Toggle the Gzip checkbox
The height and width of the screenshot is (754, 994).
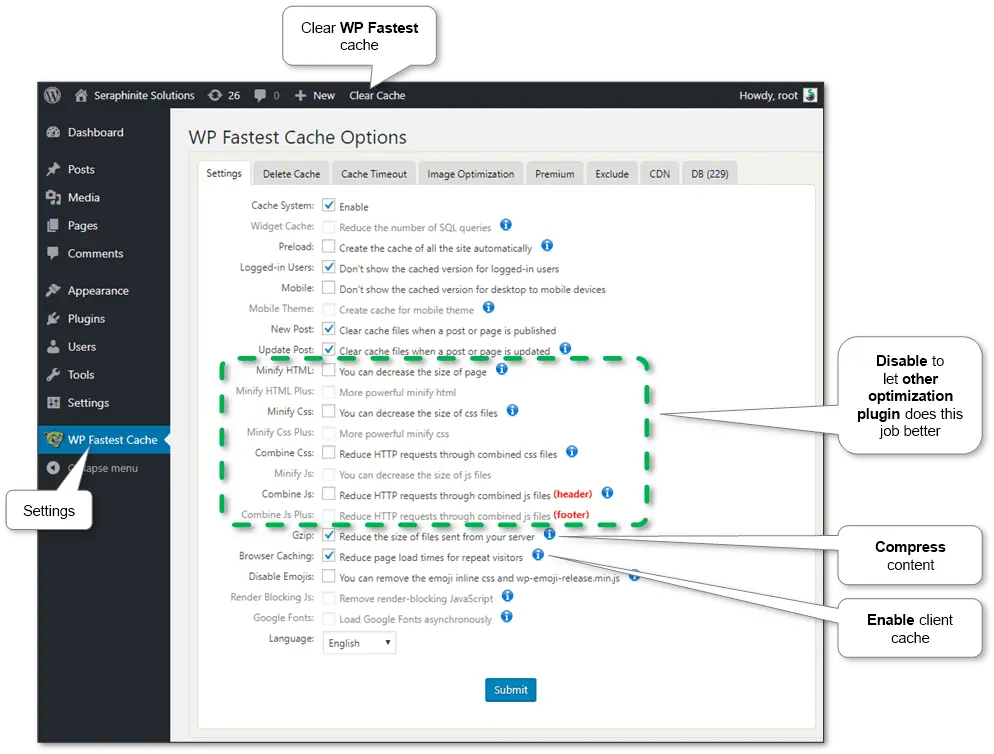328,535
